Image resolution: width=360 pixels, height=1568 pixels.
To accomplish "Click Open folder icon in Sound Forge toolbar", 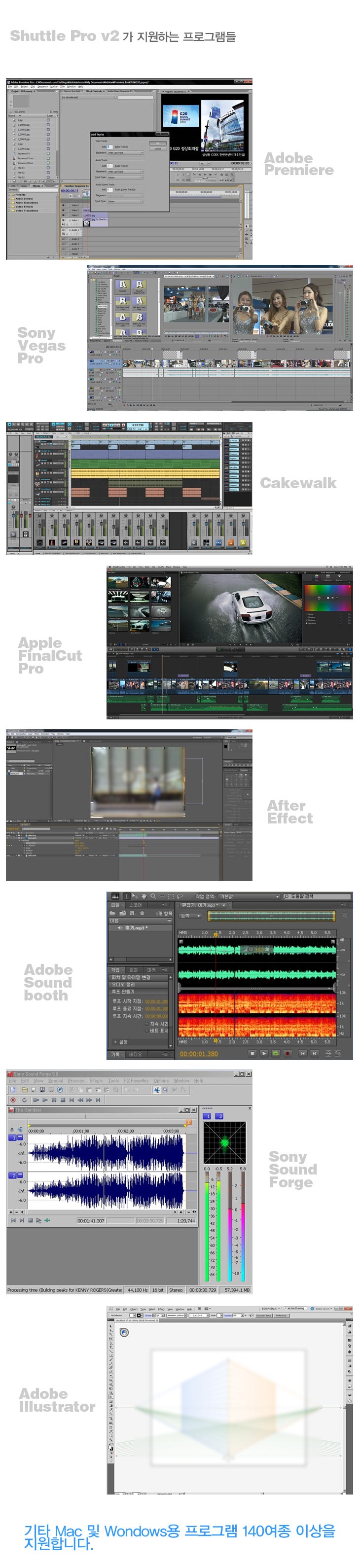I will tap(24, 1090).
